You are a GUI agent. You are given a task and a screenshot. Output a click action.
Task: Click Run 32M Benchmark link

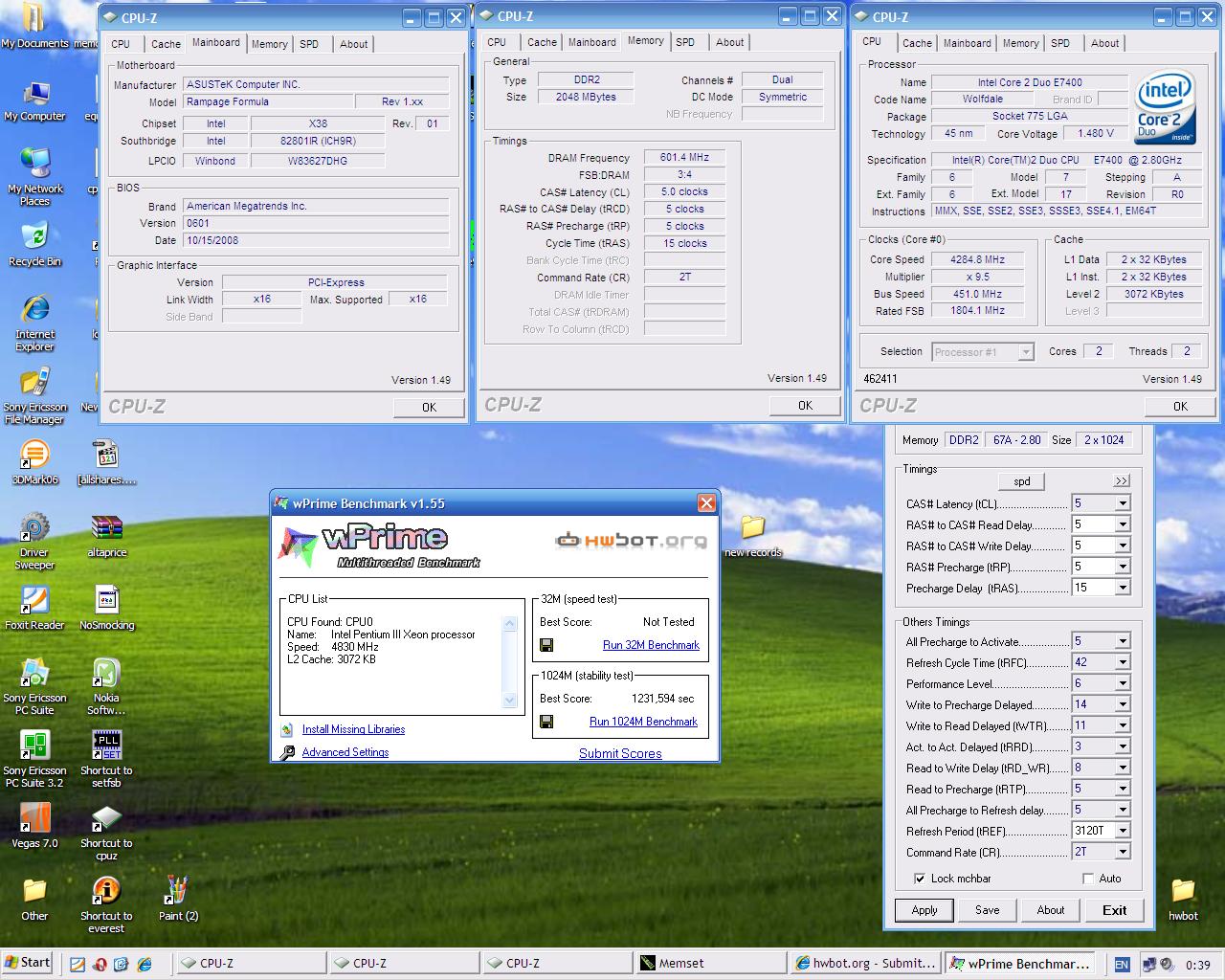click(x=651, y=645)
